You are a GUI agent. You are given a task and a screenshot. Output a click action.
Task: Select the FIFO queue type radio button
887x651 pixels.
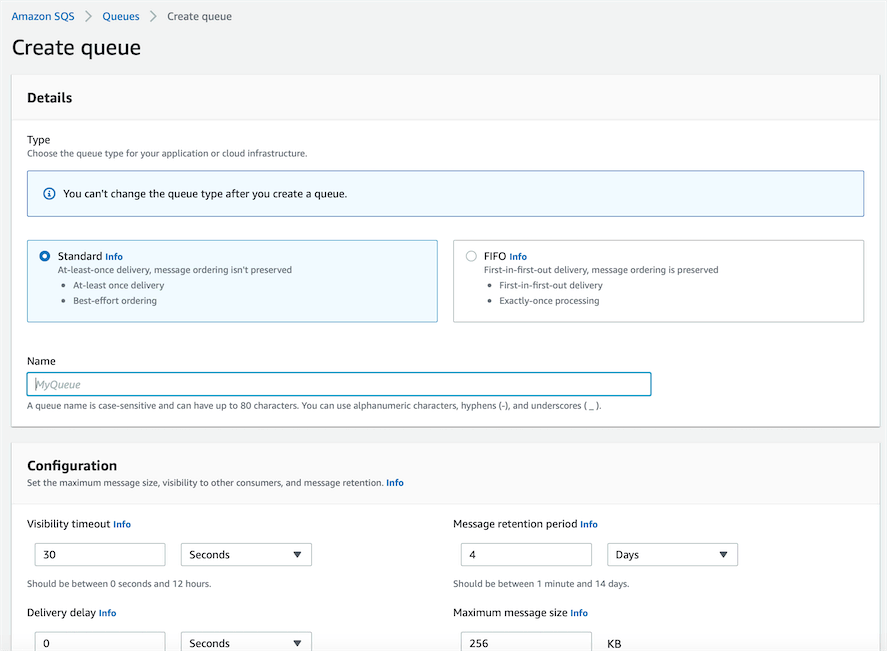pyautogui.click(x=471, y=257)
